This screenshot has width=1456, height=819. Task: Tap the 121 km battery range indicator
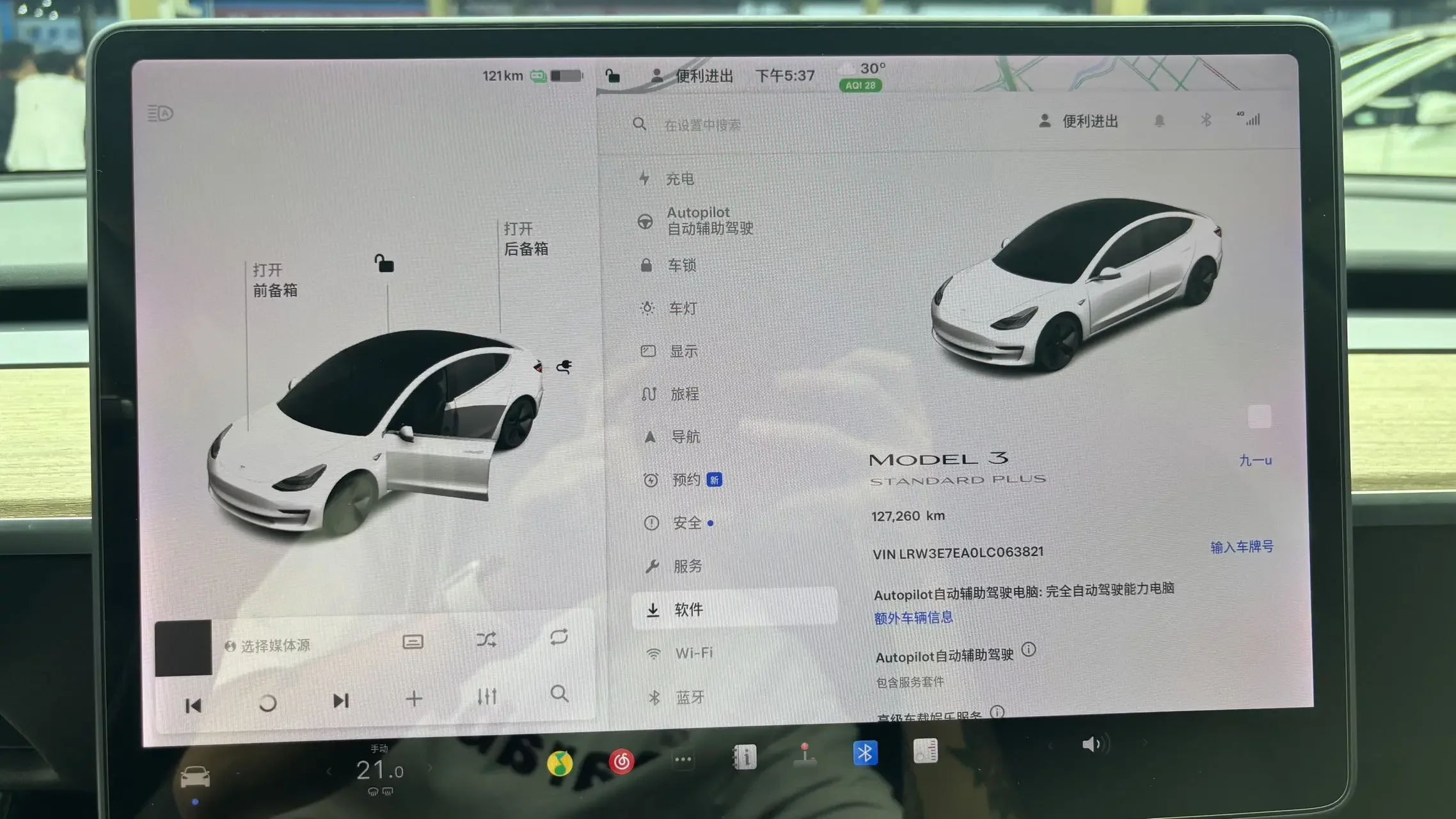coord(533,76)
